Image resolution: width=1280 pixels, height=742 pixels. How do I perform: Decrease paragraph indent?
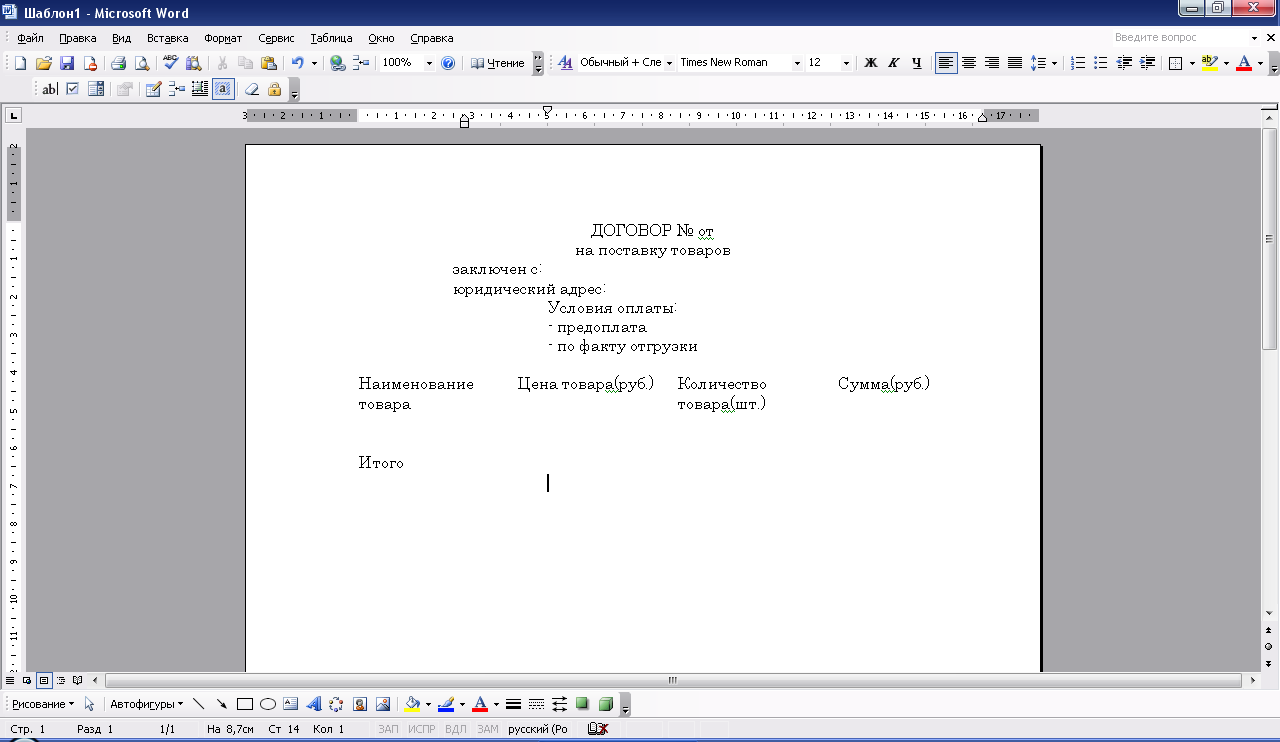point(1124,63)
